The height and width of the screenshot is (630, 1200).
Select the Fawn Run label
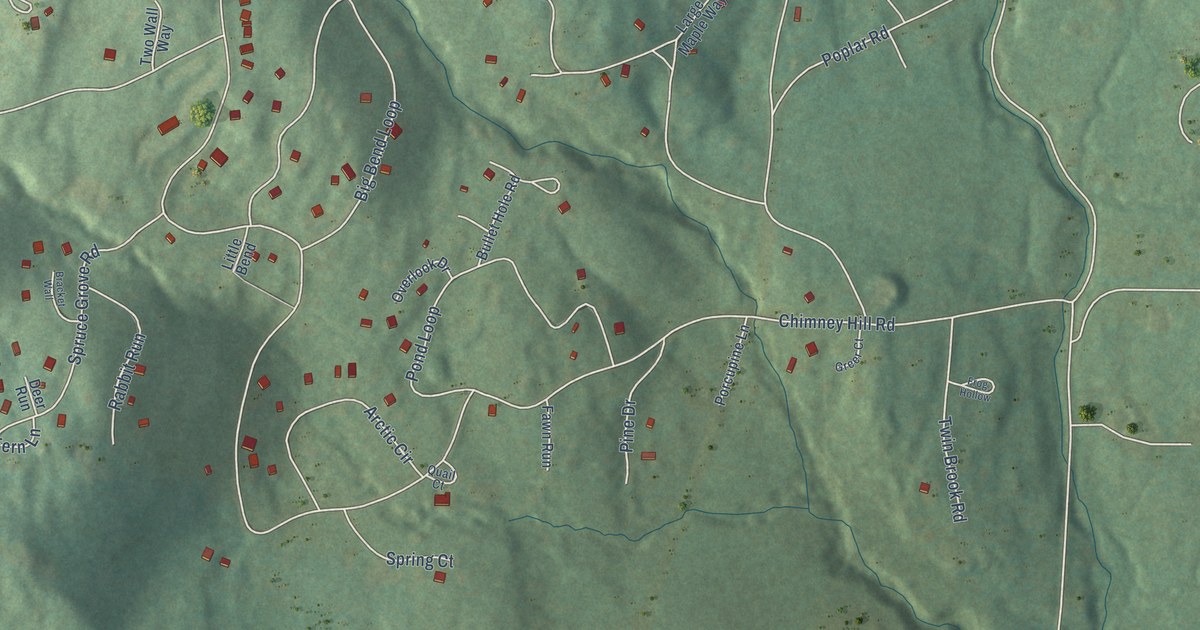546,435
